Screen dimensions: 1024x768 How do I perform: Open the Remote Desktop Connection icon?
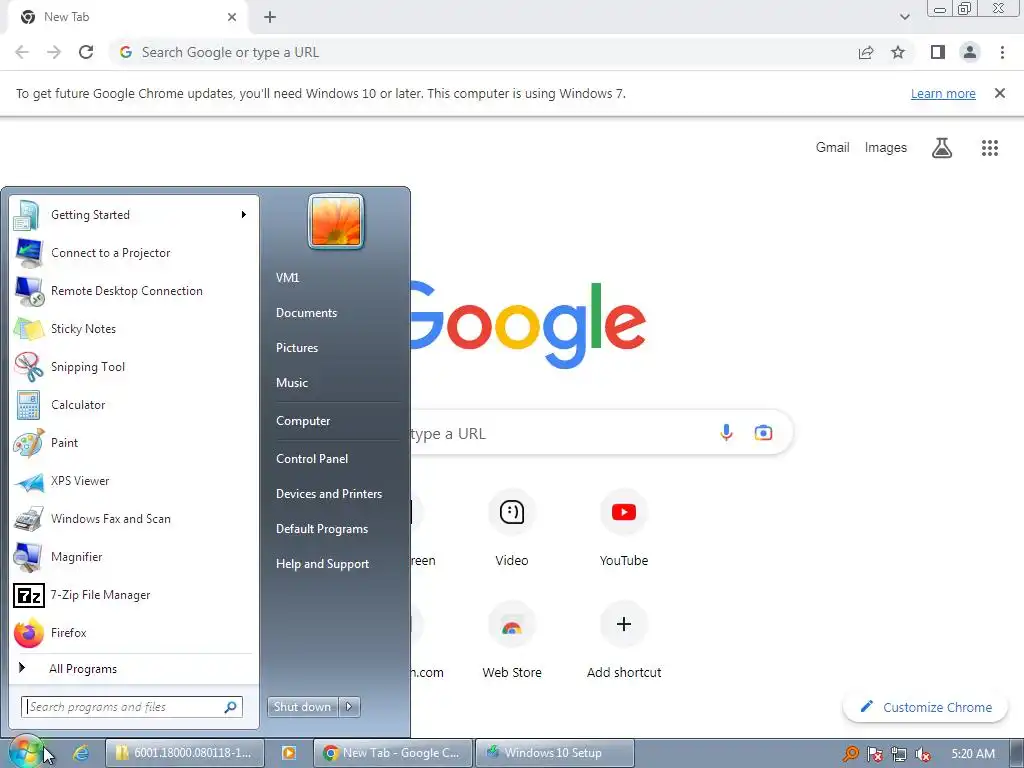(x=28, y=291)
